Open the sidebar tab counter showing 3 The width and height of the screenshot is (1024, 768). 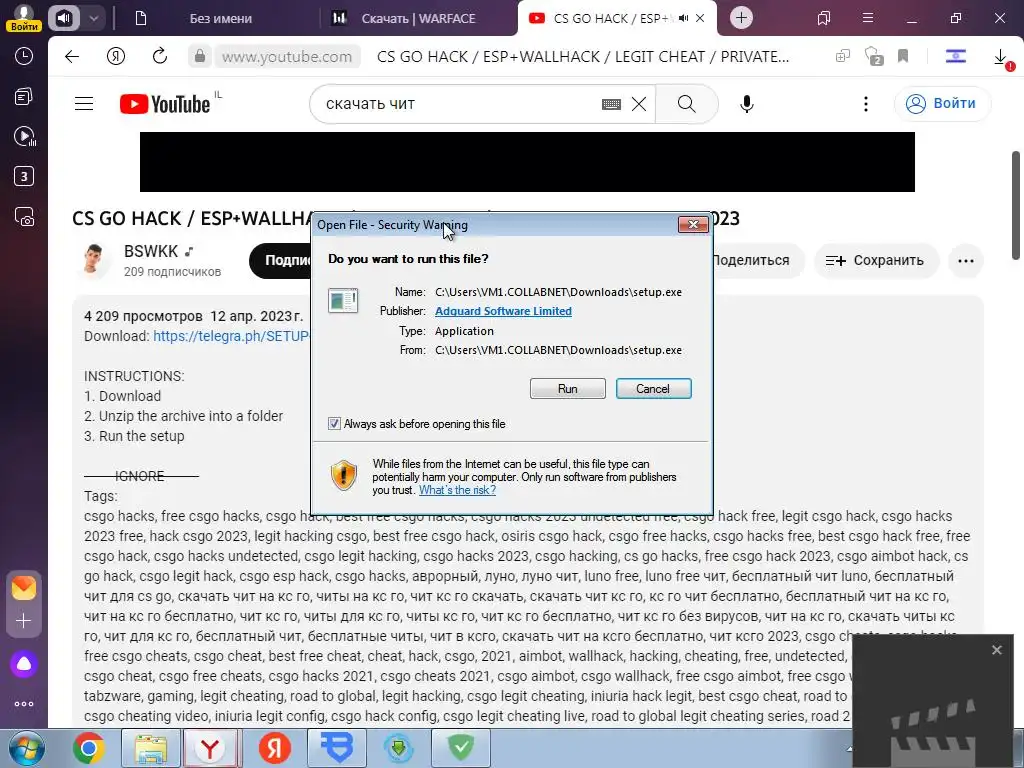point(24,176)
